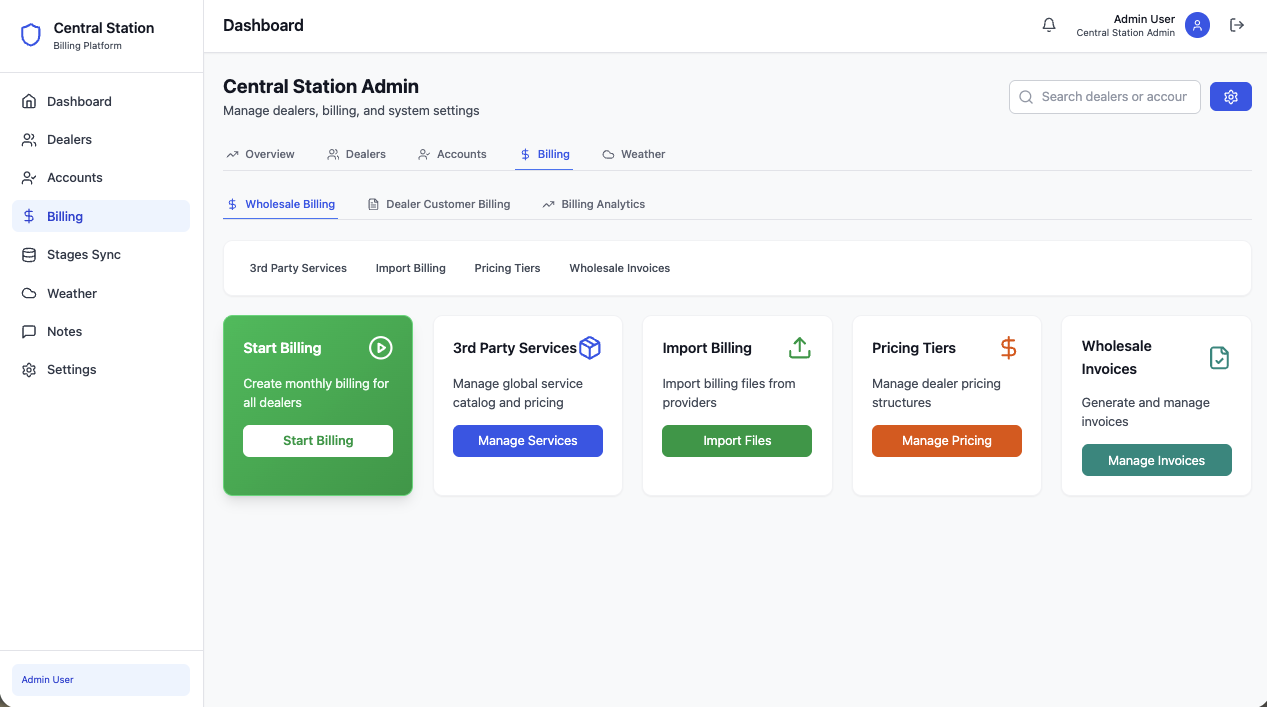This screenshot has height=707, width=1267.
Task: Select Stages Sync in the sidebar
Action: point(101,254)
